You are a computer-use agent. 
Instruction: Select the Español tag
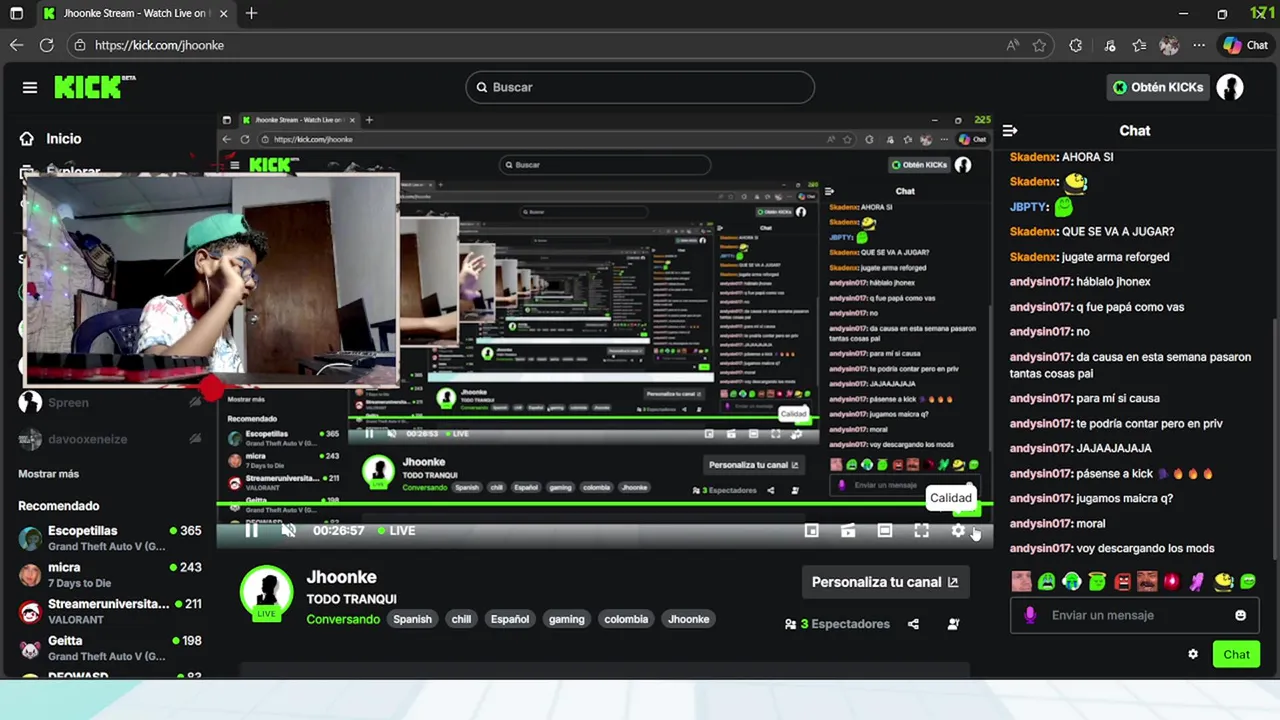coord(510,619)
